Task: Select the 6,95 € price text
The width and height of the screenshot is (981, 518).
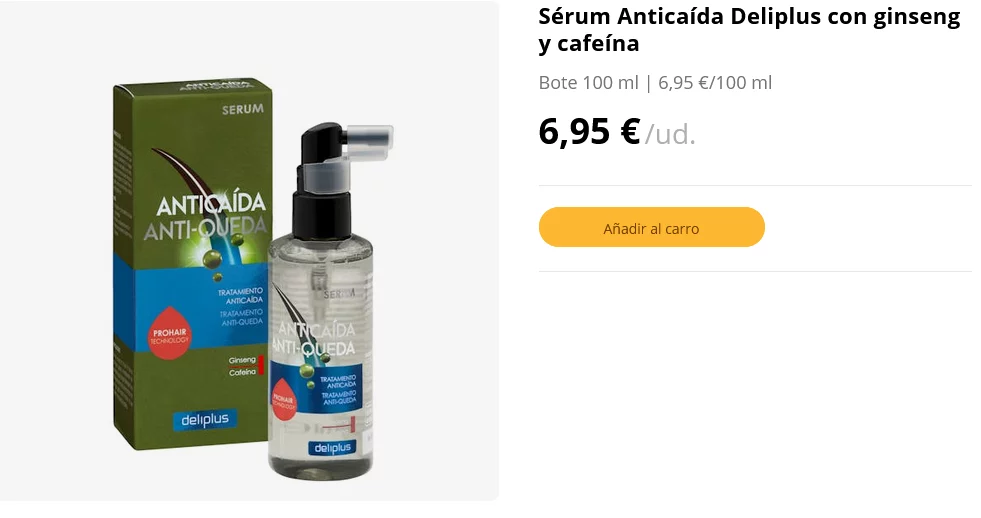Action: click(x=589, y=131)
